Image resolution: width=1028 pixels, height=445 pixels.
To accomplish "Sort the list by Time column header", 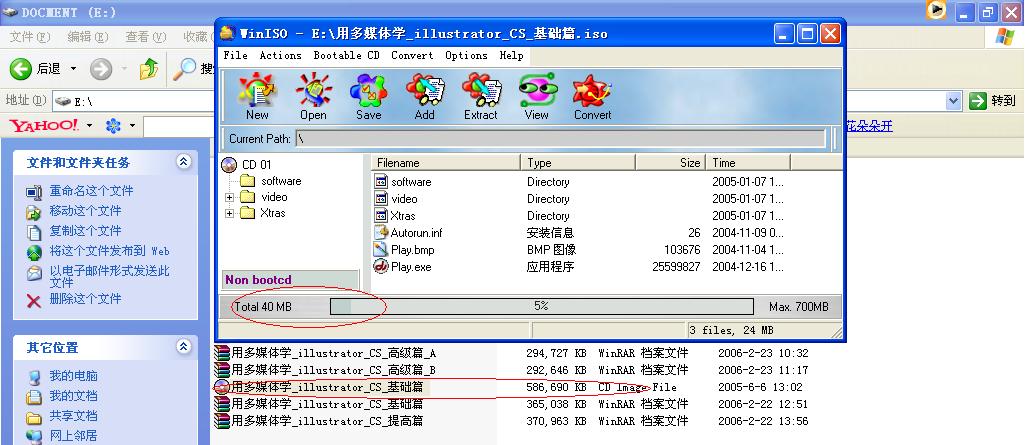I will tap(748, 163).
